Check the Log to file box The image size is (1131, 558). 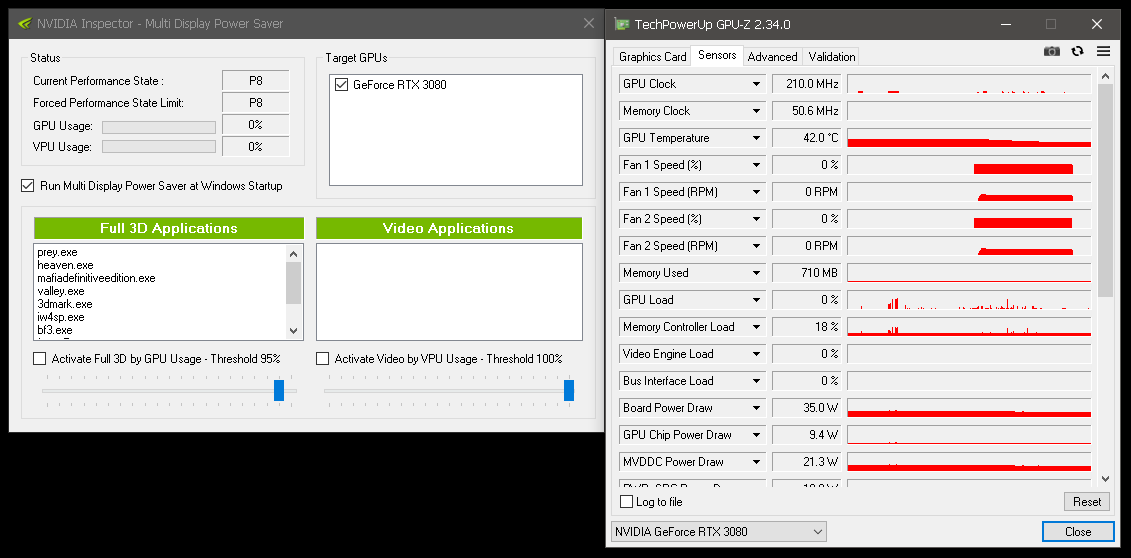(x=626, y=502)
